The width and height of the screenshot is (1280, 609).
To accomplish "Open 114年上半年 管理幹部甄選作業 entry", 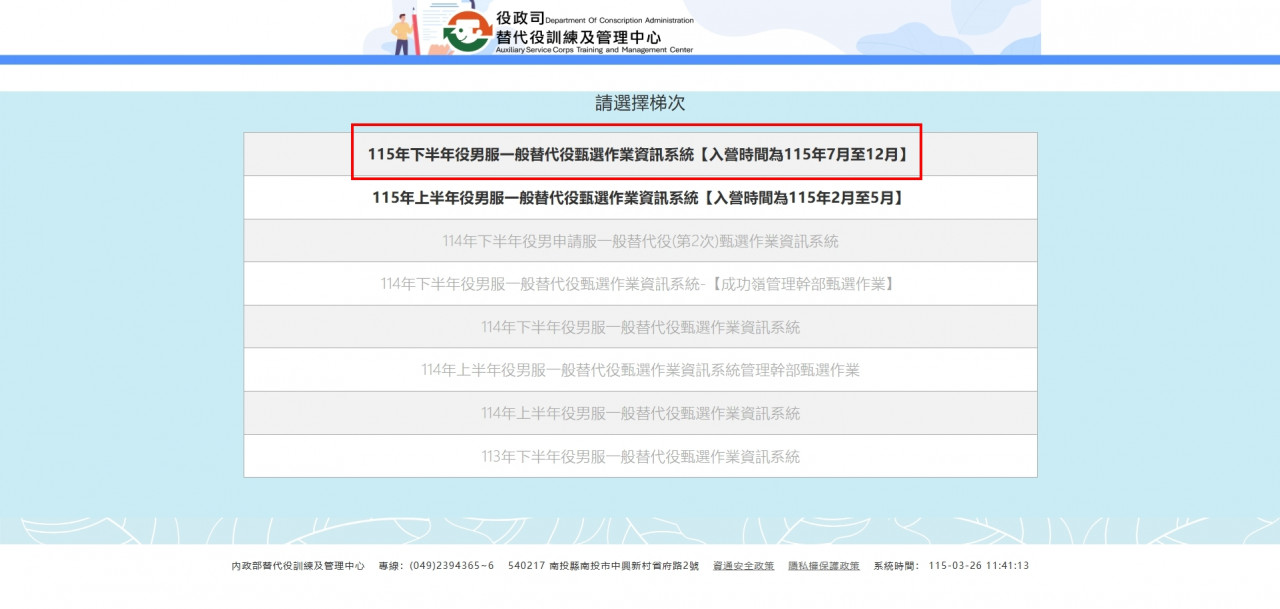I will pyautogui.click(x=640, y=370).
